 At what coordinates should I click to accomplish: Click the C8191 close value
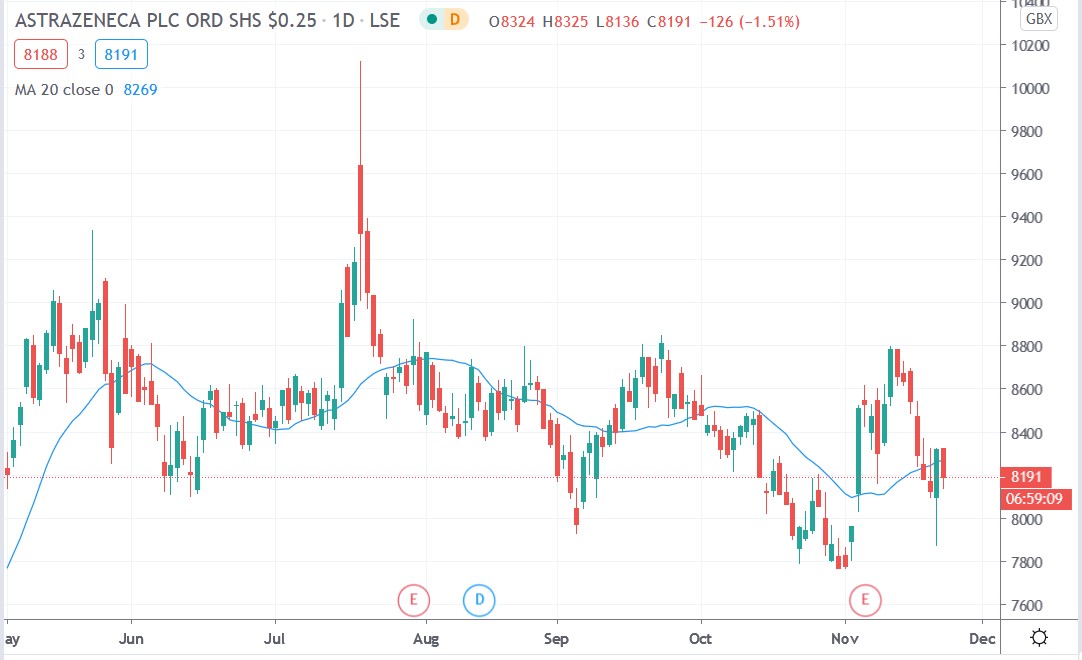(669, 21)
